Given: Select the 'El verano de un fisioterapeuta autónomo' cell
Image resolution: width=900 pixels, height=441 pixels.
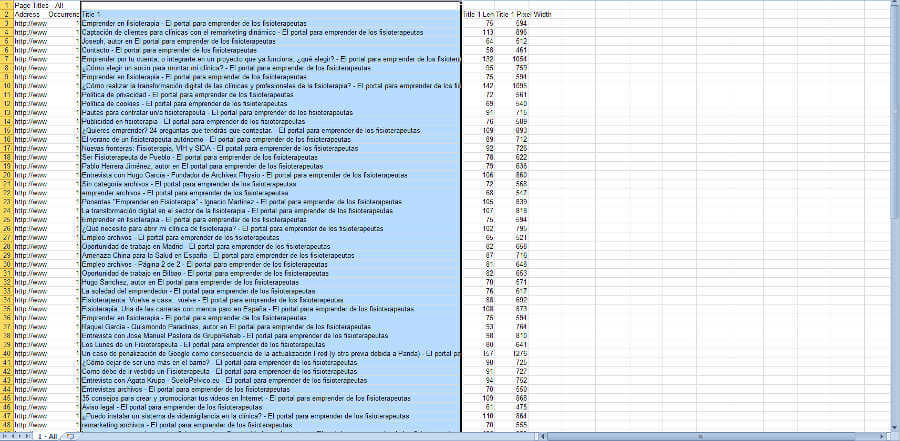Looking at the screenshot, I should [270, 140].
